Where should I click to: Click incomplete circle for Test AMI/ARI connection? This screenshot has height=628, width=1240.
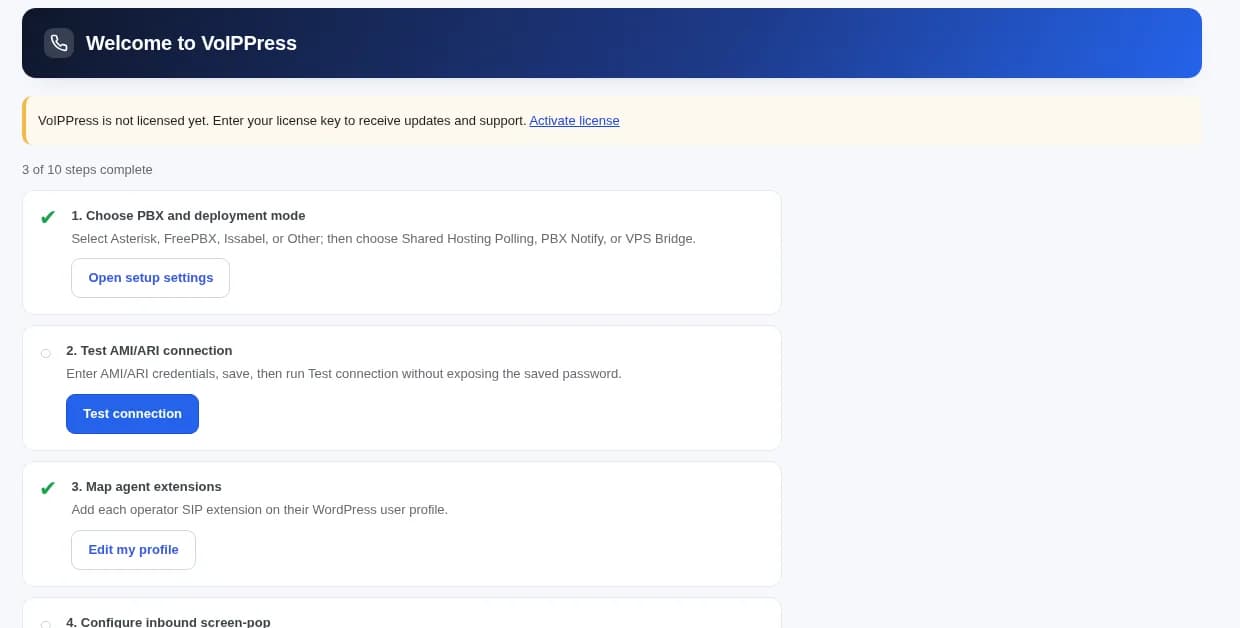[x=45, y=353]
